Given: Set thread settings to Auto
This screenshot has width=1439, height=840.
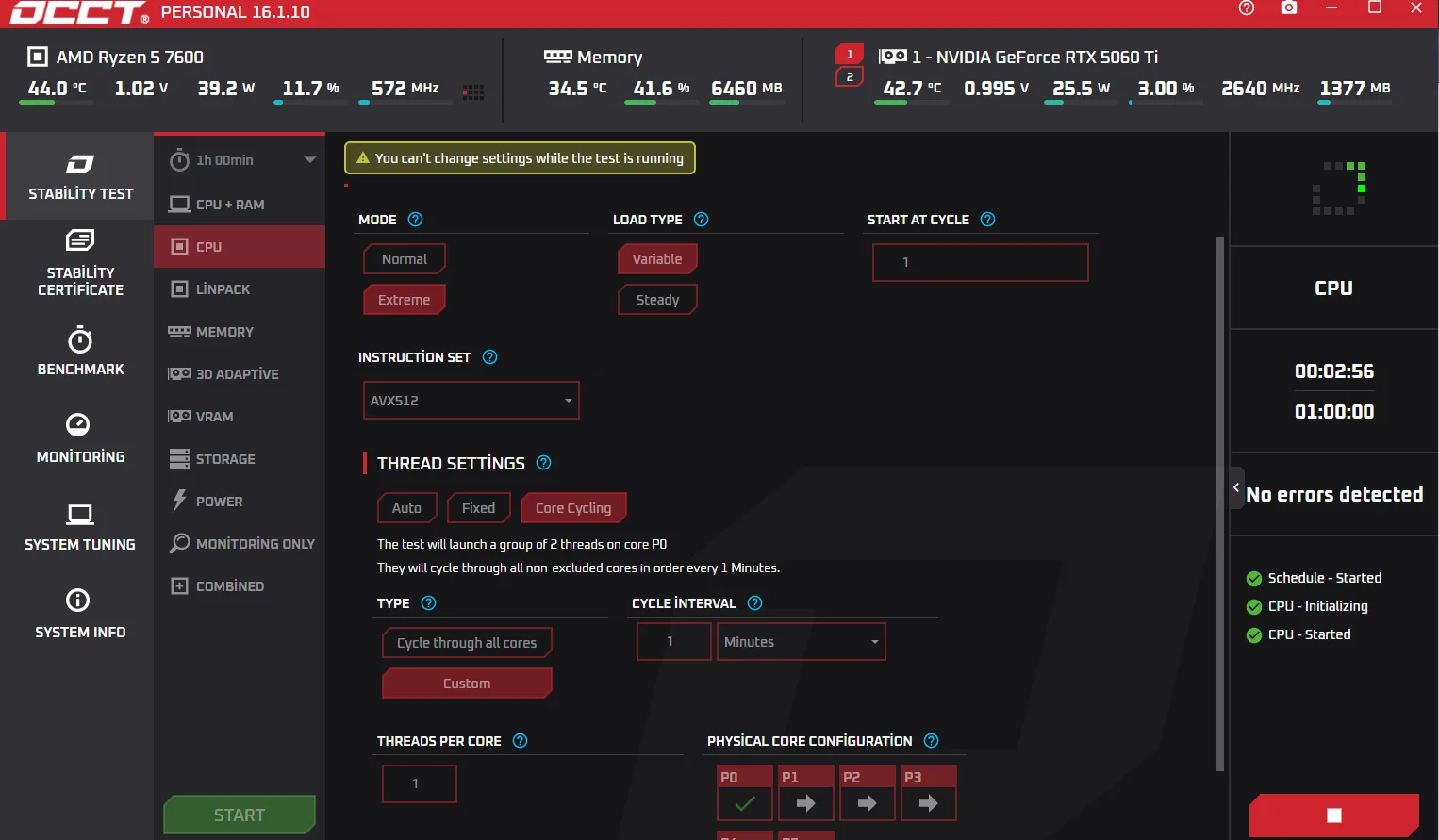Looking at the screenshot, I should pyautogui.click(x=407, y=507).
